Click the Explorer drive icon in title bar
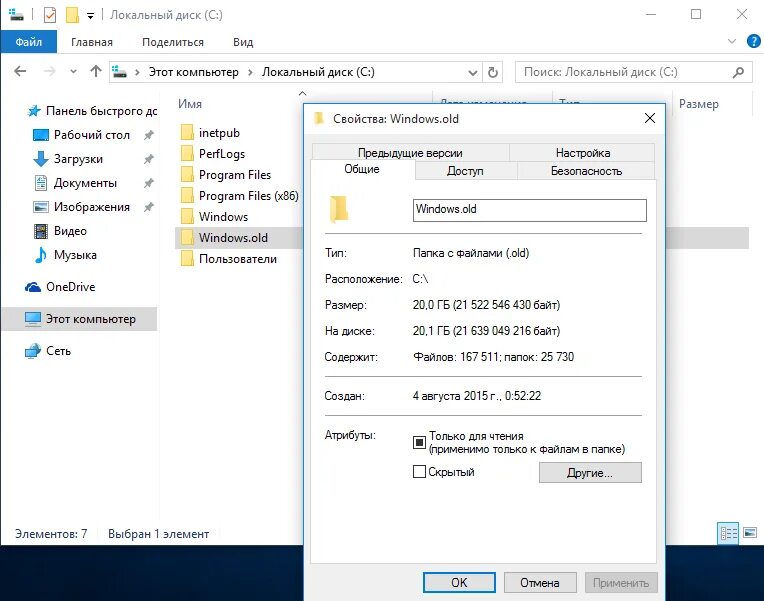The width and height of the screenshot is (764, 601). point(16,15)
